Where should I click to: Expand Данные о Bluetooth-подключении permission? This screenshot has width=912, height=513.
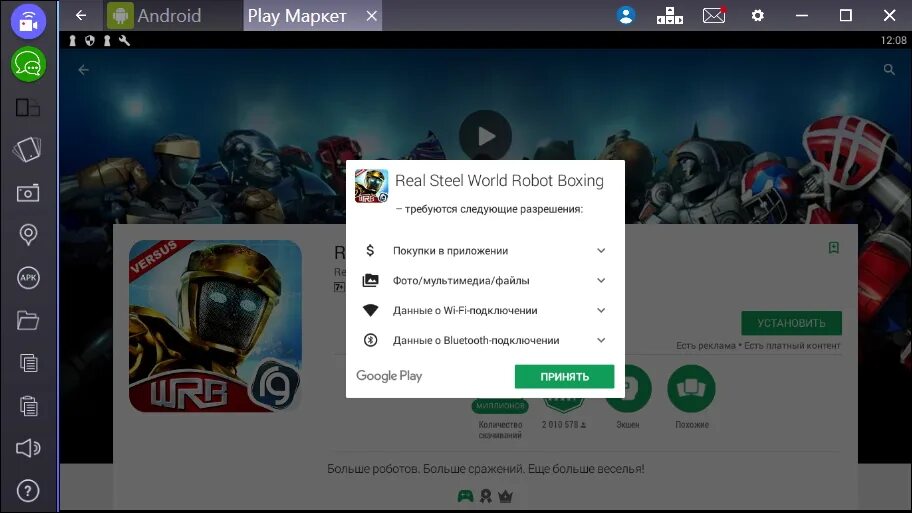coord(485,340)
